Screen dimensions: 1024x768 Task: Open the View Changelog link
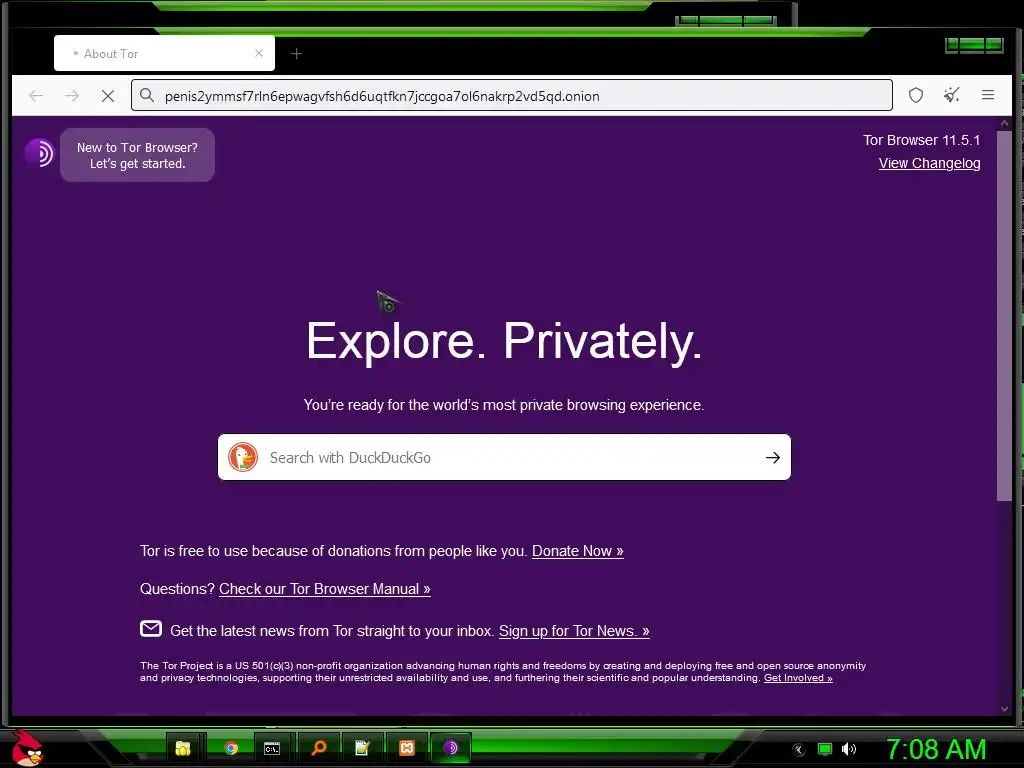pos(929,163)
